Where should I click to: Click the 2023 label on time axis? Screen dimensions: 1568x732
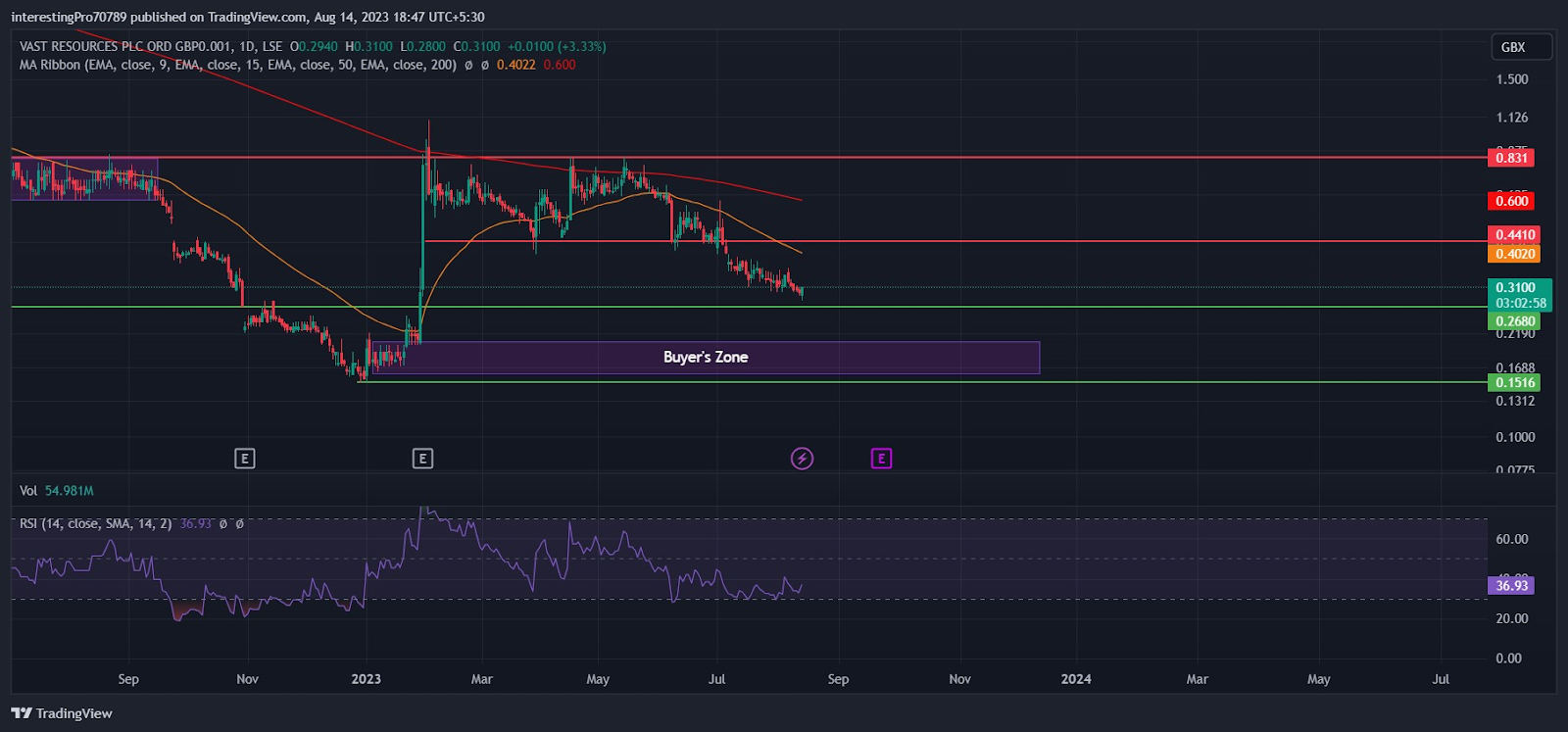point(366,678)
